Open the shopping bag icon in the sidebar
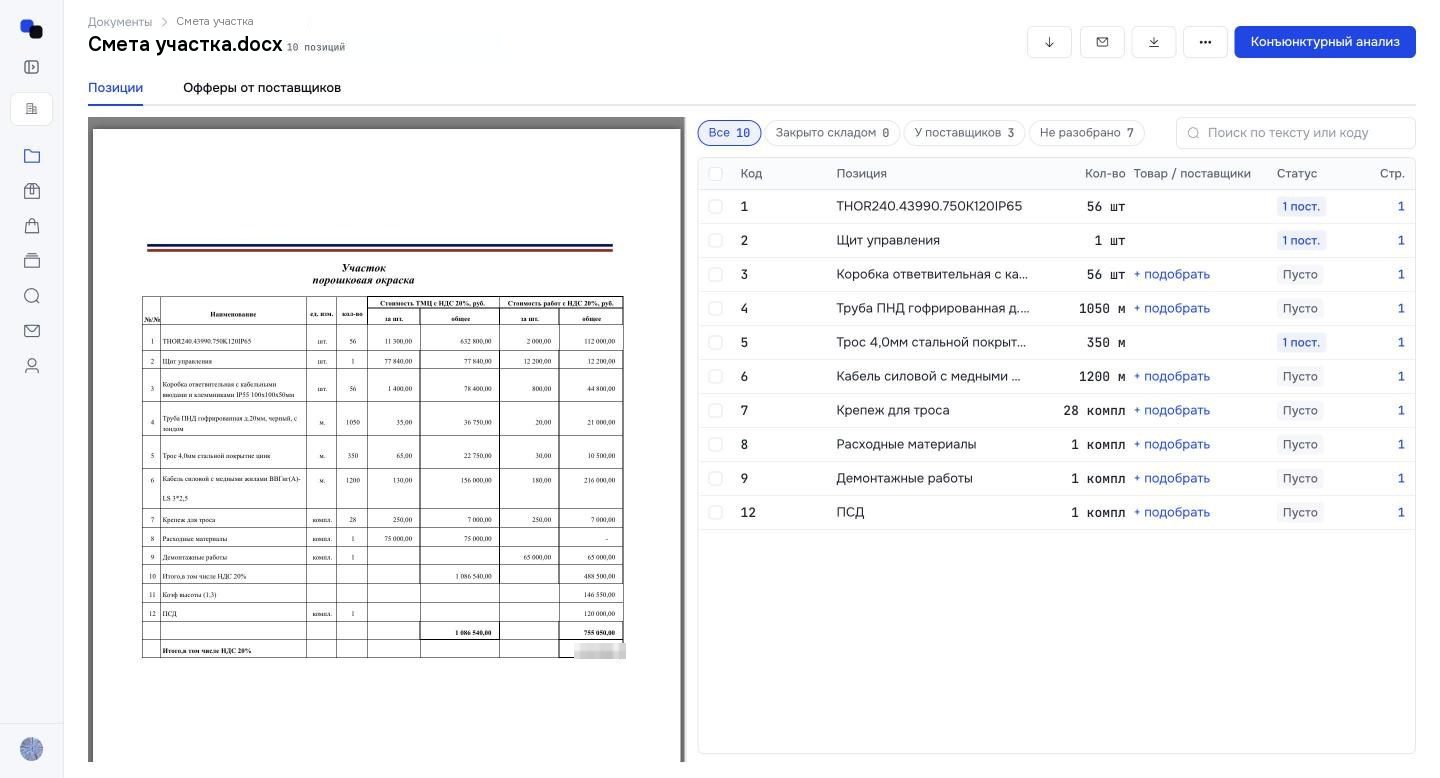This screenshot has height=778, width=1440. (32, 226)
